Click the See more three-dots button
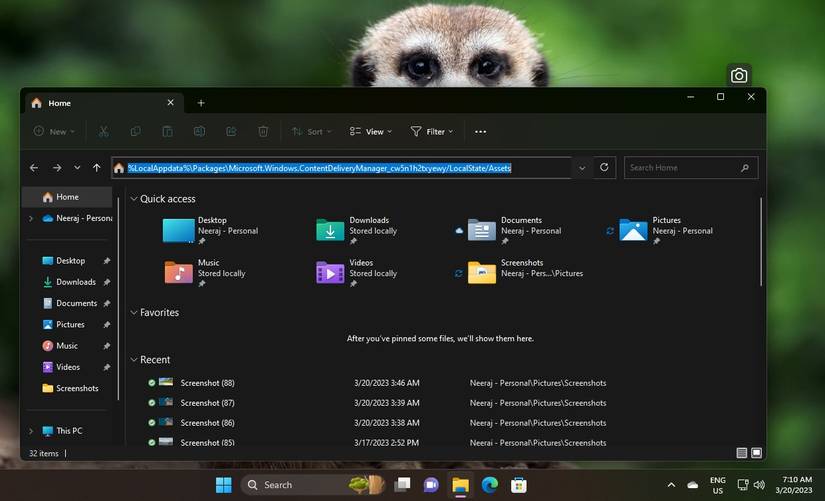Viewport: 825px width, 501px height. [480, 132]
